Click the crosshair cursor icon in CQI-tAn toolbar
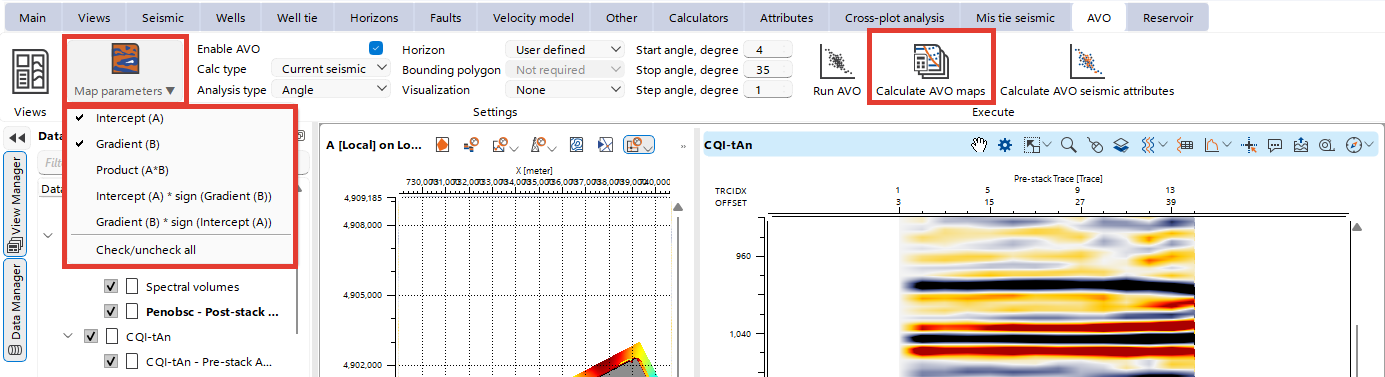The width and height of the screenshot is (1385, 377). point(1248,145)
